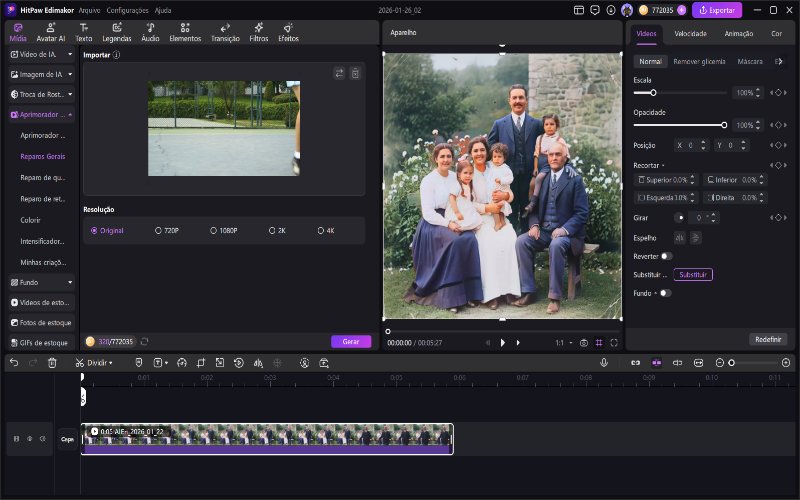800x500 pixels.
Task: Click the microphone voice-over icon
Action: point(604,362)
